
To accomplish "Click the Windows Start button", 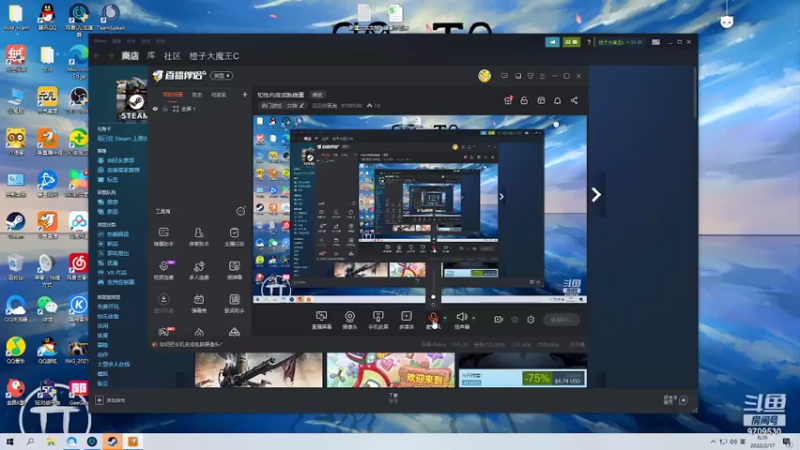I will point(9,442).
